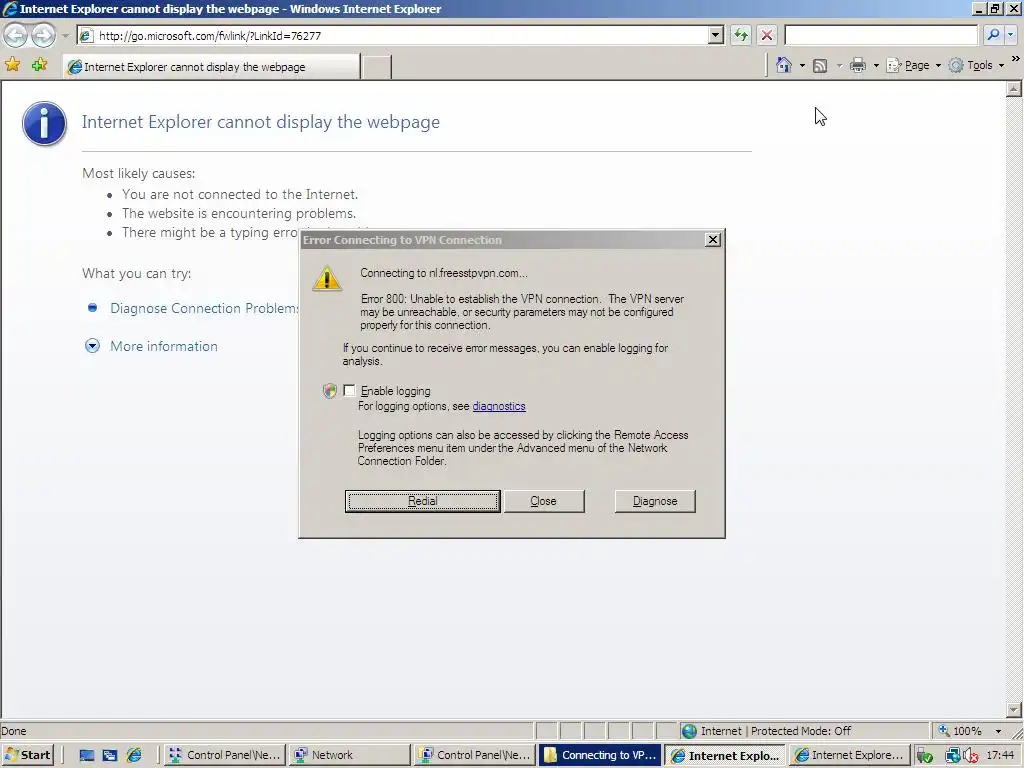The height and width of the screenshot is (768, 1024).
Task: Expand the toolbar overflow chevron
Action: 1016,59
